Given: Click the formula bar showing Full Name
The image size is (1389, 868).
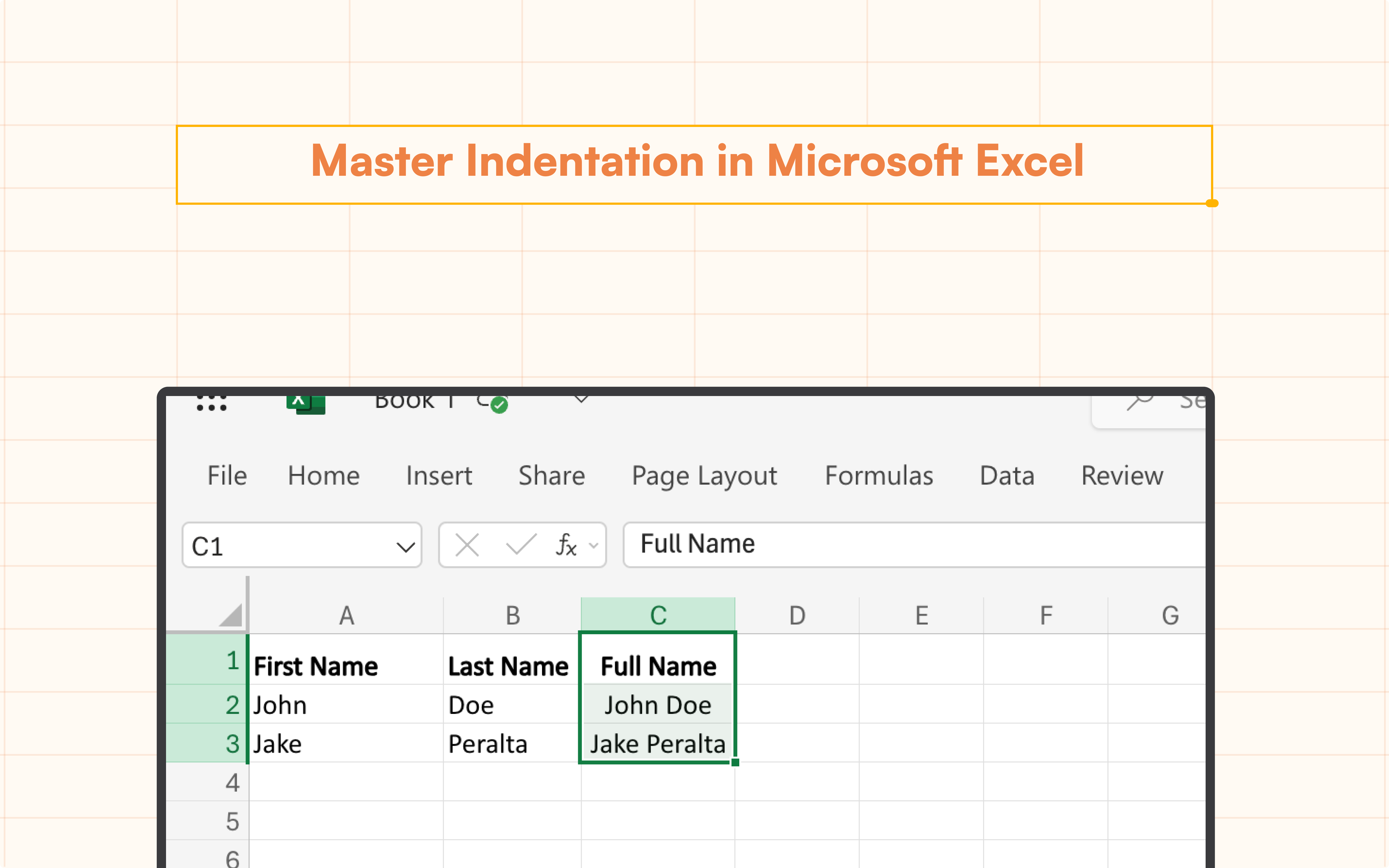Looking at the screenshot, I should [914, 544].
